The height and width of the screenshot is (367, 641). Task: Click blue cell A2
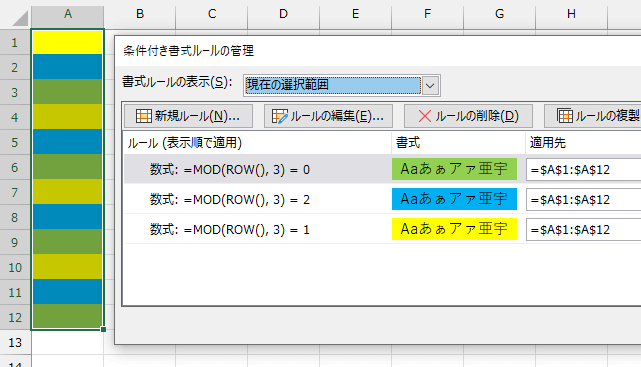click(67, 67)
